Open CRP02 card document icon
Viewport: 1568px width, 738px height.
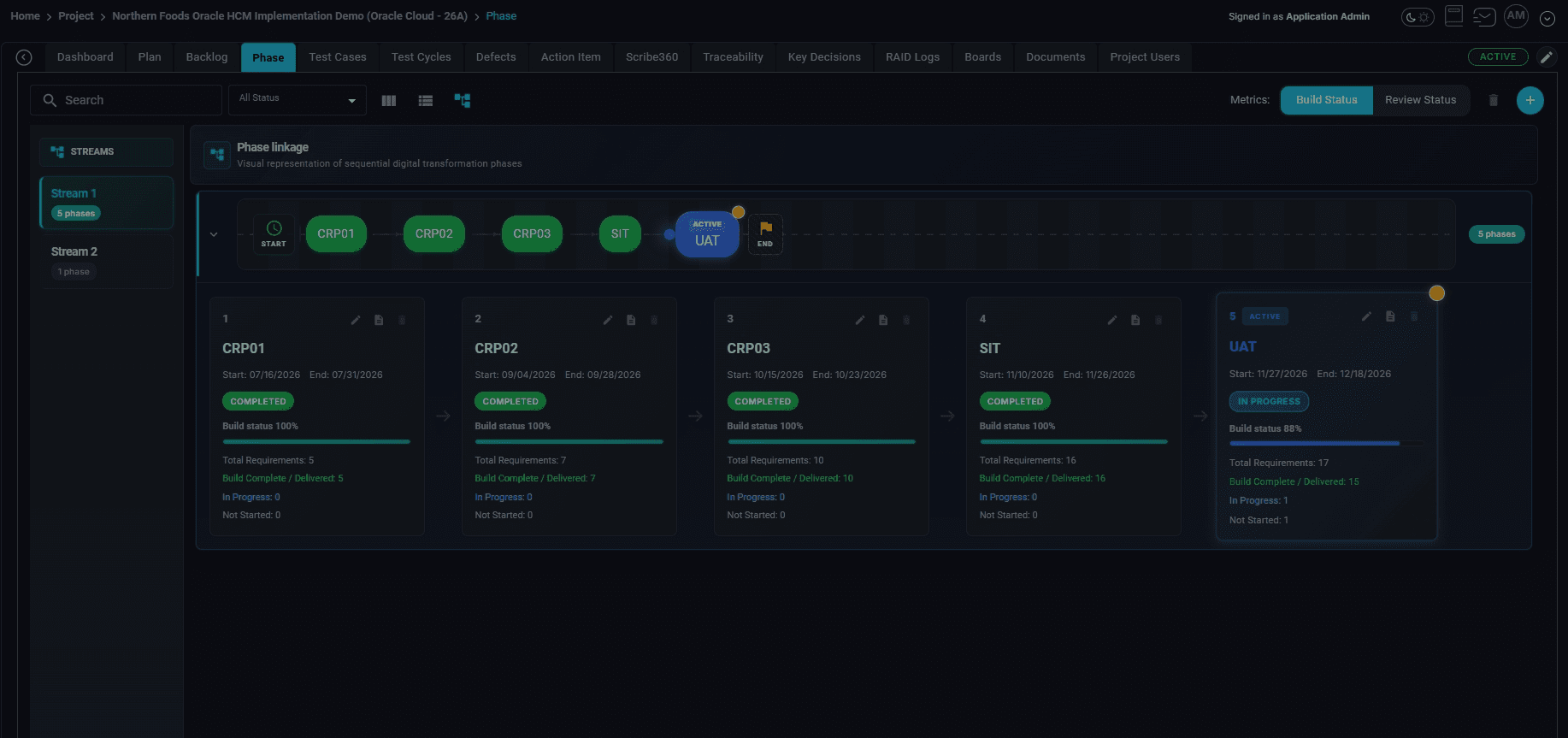631,320
